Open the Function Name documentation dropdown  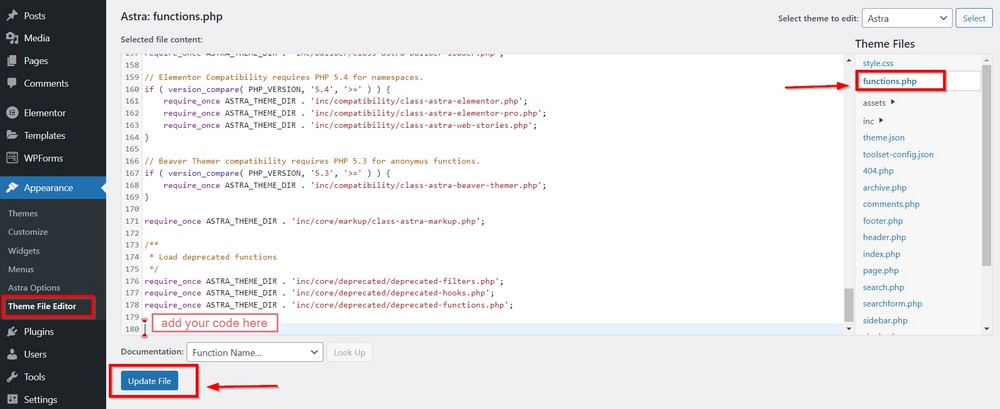coord(254,352)
